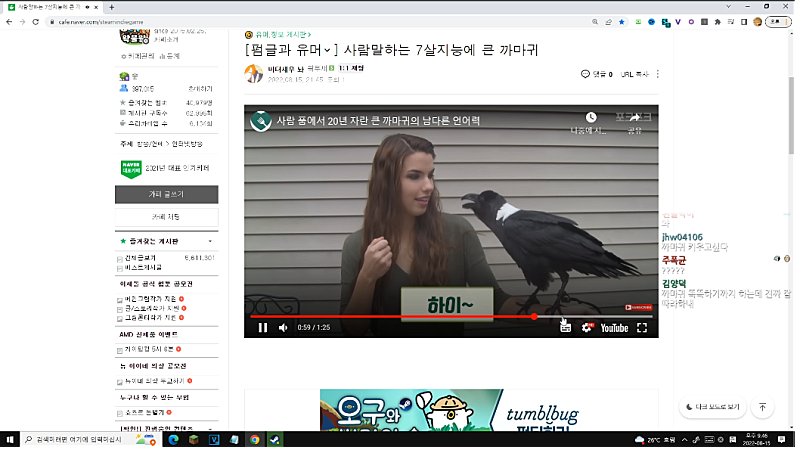The height and width of the screenshot is (450, 800).
Task: Open the post's three-dot more menu
Action: (x=658, y=74)
